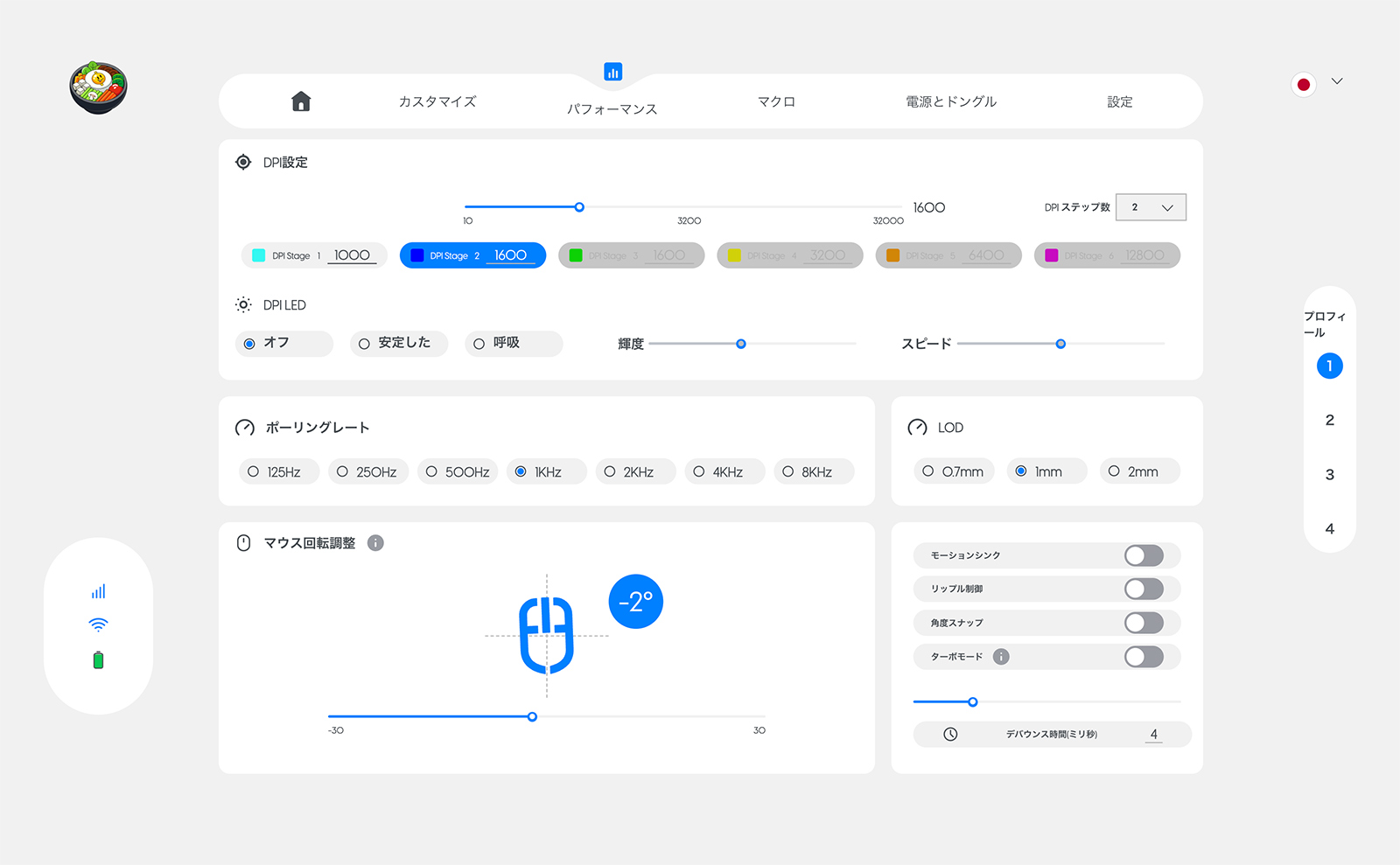Switch to the マクロ tab
Screen dimensions: 1400x865
point(776,101)
